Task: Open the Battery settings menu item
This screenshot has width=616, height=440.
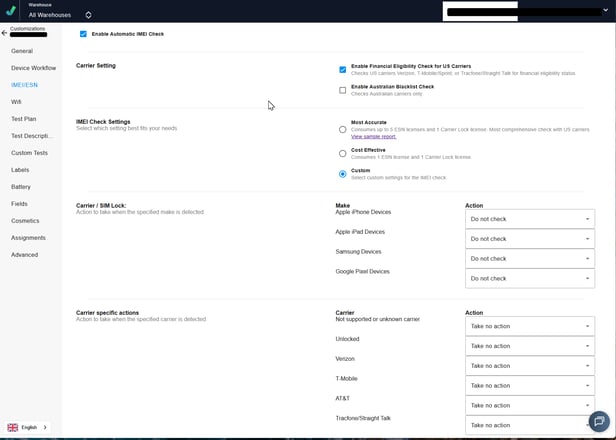Action: click(x=21, y=187)
